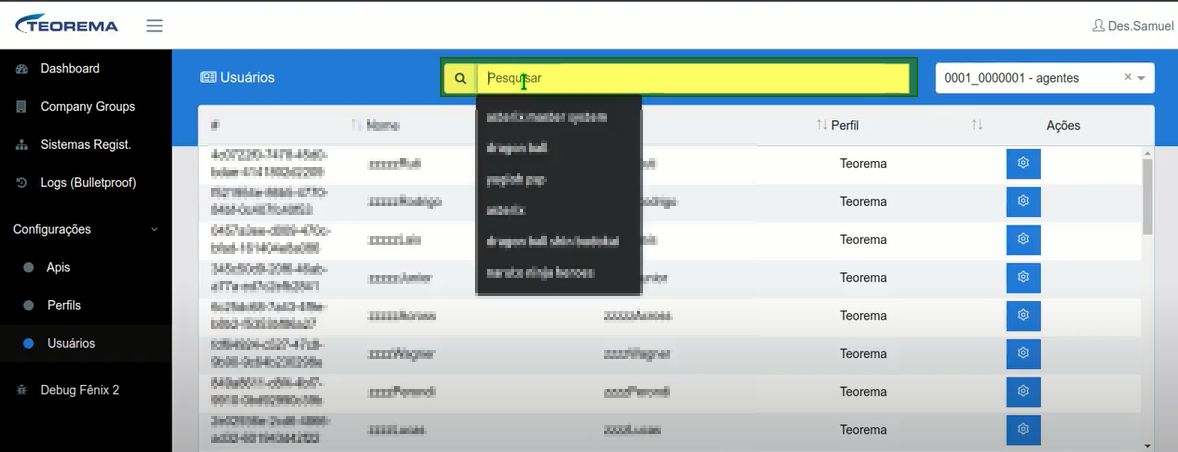This screenshot has width=1178, height=452.
Task: Open gear actions for the Luis row
Action: (x=1023, y=240)
